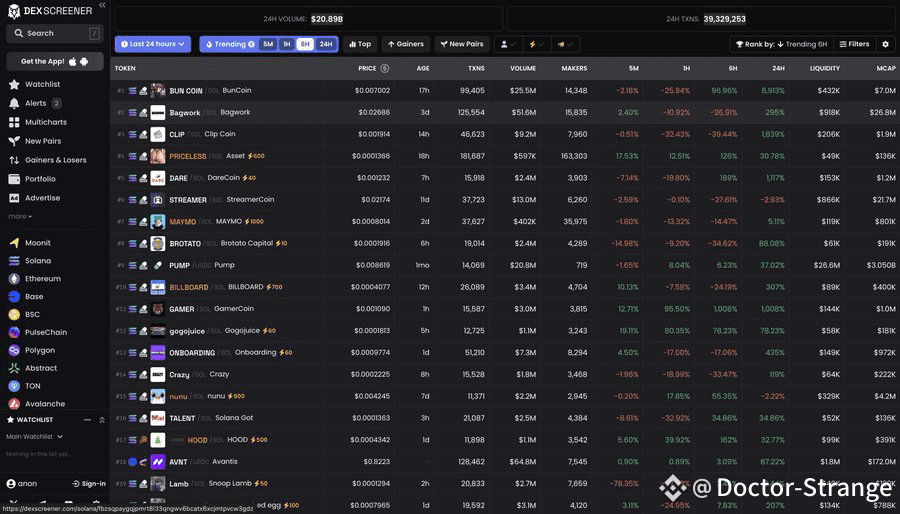Click BUN COIN price $0.007002

point(373,91)
